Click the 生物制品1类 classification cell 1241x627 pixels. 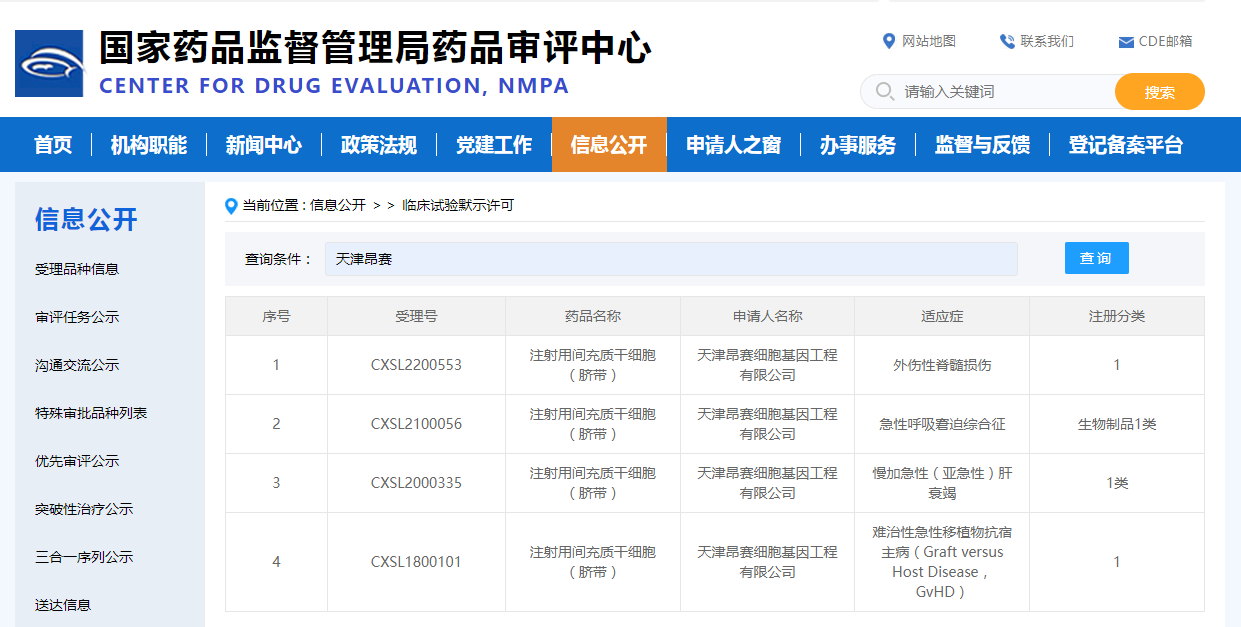coord(1117,424)
